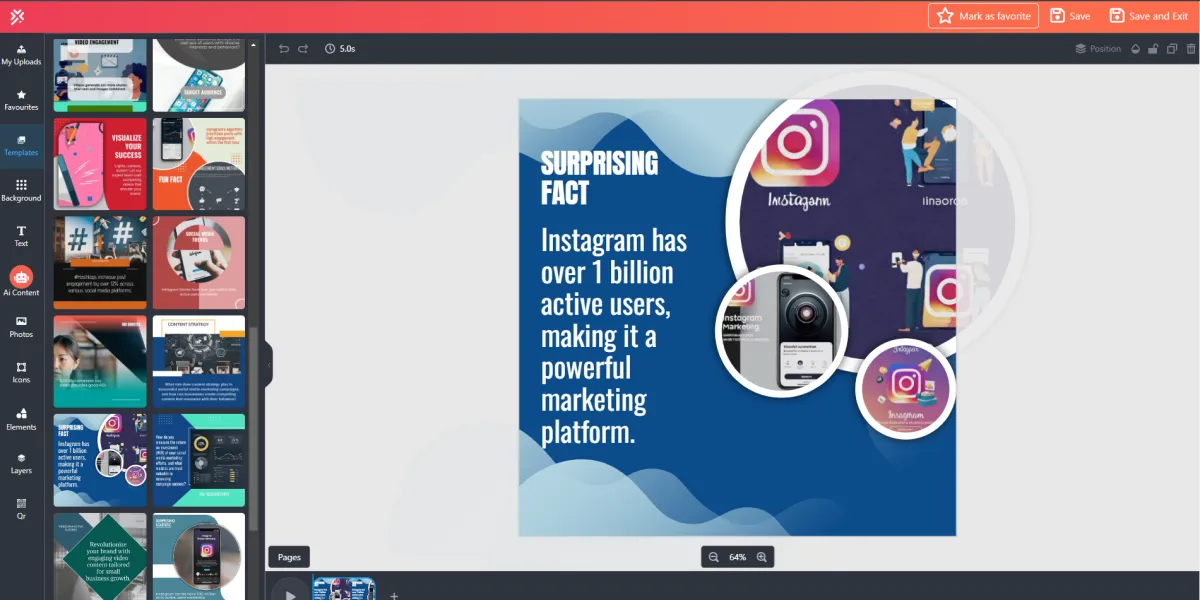Toggle the lock for the selected element
The height and width of the screenshot is (600, 1200).
coord(1153,48)
